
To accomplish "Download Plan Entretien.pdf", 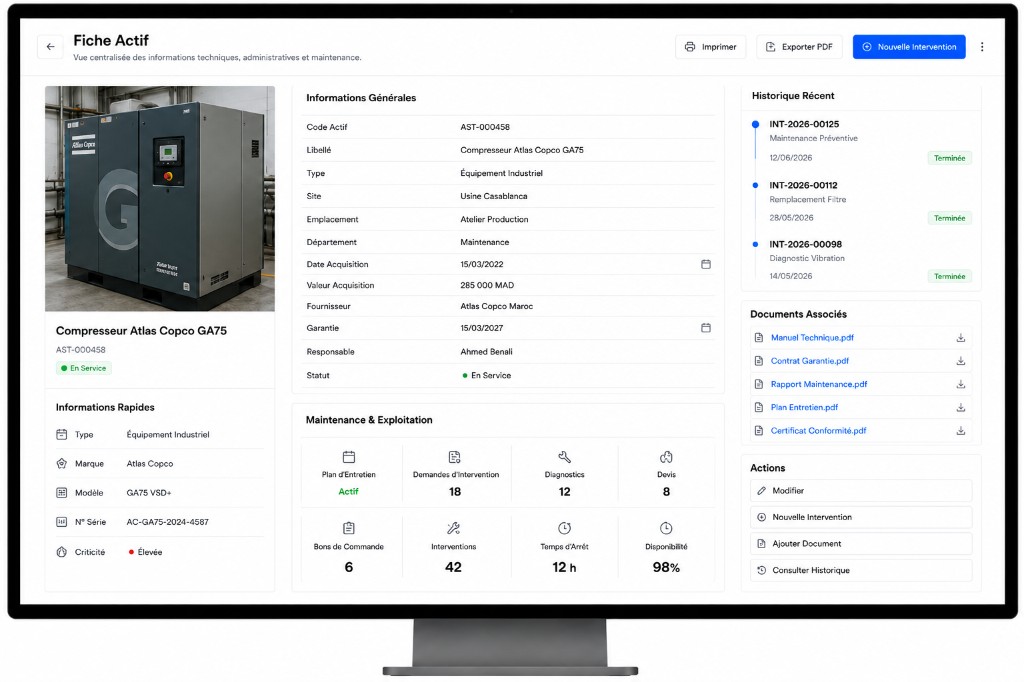I will 961,408.
